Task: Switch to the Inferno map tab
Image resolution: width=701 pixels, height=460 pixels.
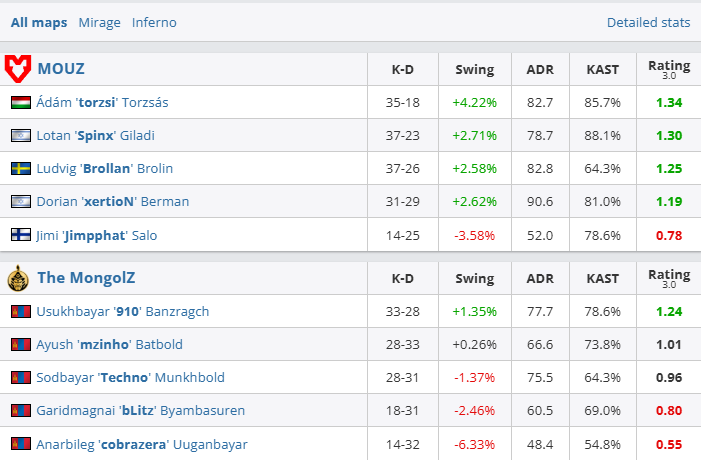Action: pos(154,22)
